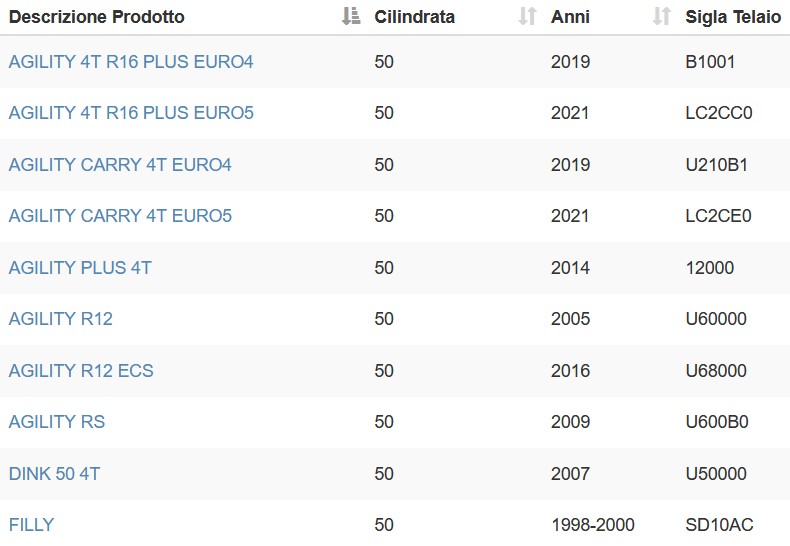Click the Sigla Telaio column header
790x546 pixels.
tap(733, 17)
